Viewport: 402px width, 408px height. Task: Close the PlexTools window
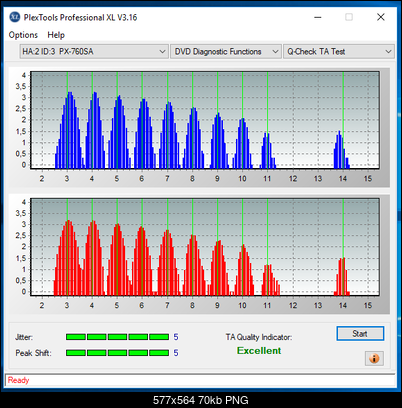pos(381,17)
